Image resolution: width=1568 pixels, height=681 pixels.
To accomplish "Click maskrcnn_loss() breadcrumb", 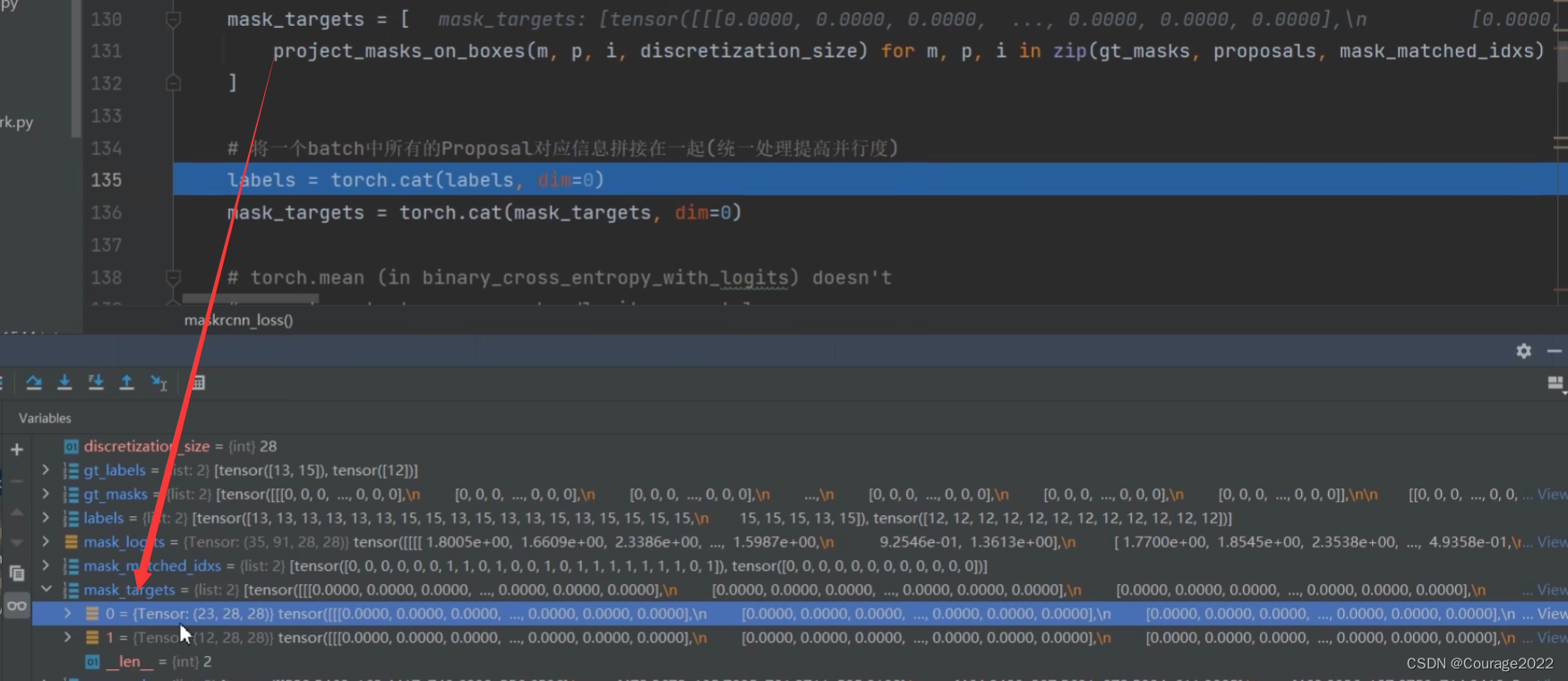I will point(238,320).
